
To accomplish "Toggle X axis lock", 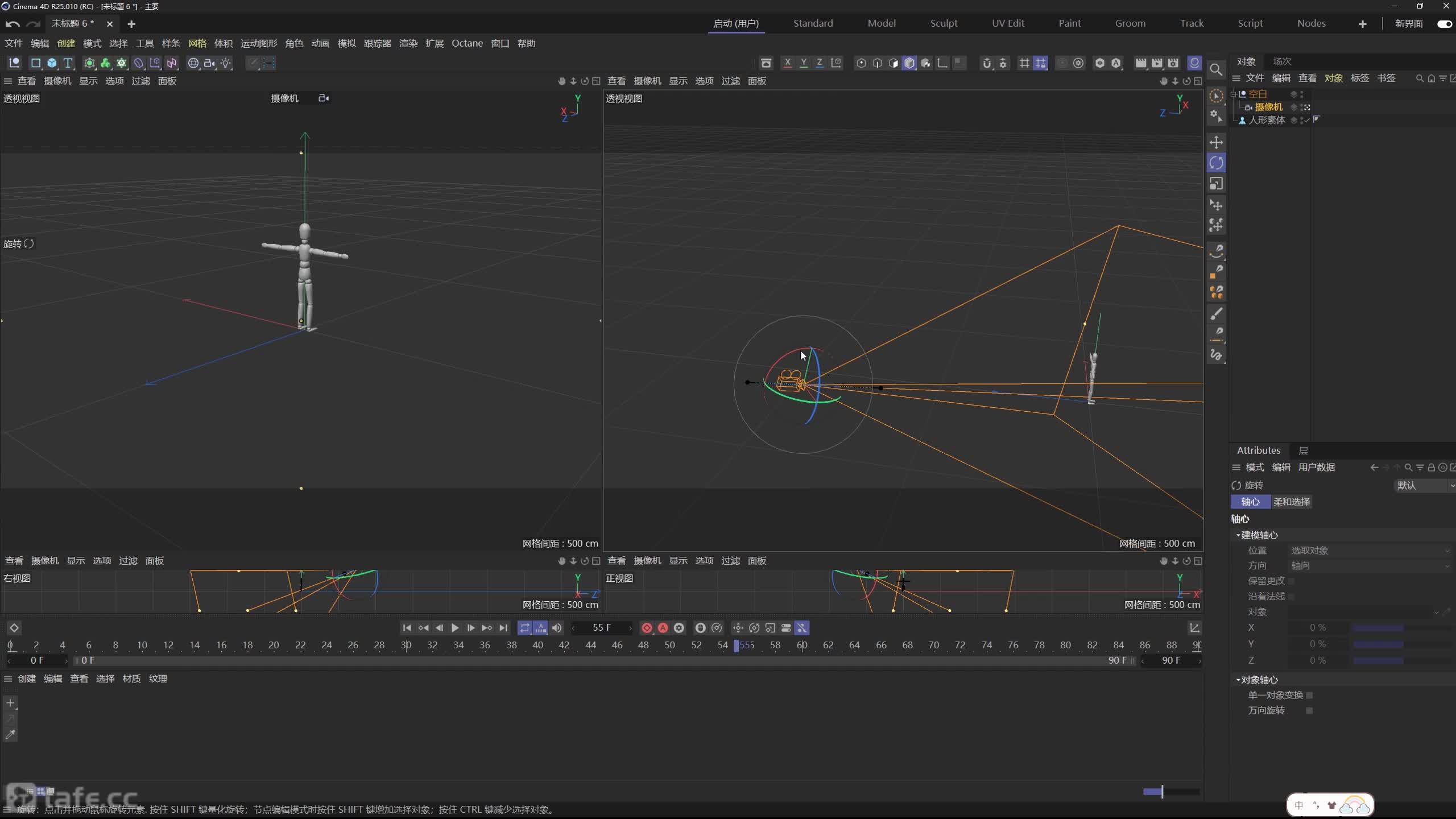I will pos(788,63).
